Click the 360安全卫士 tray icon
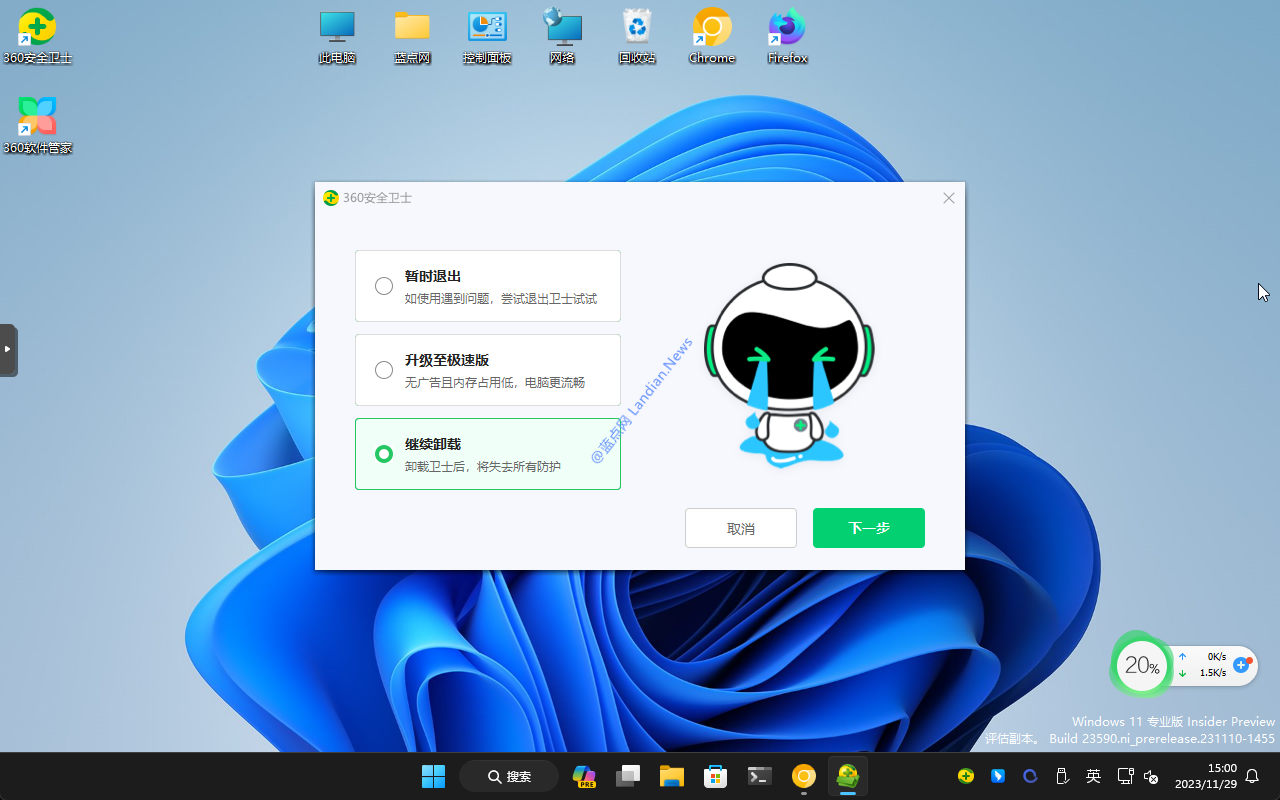Screen dimensions: 1280x800 [966, 776]
